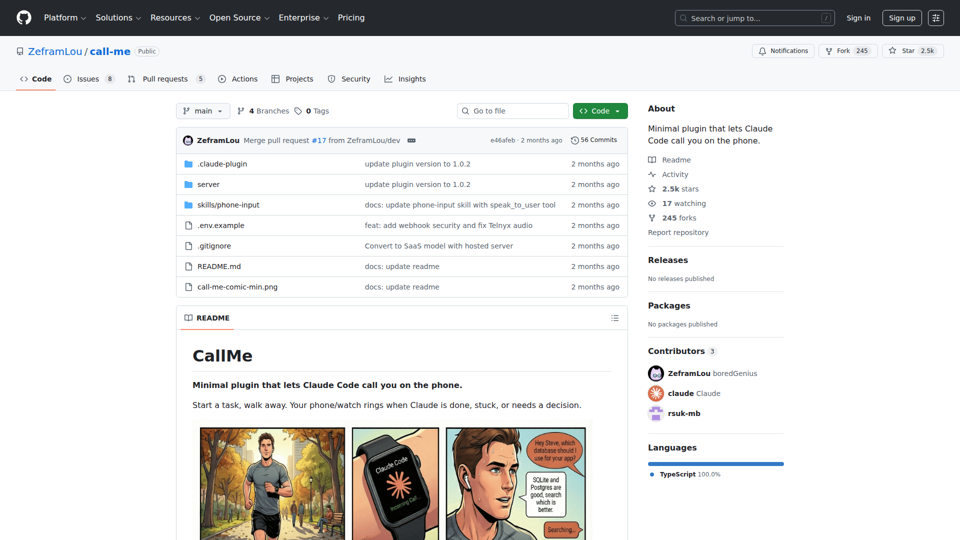Open the Readme link in About
Image resolution: width=960 pixels, height=540 pixels.
point(669,160)
